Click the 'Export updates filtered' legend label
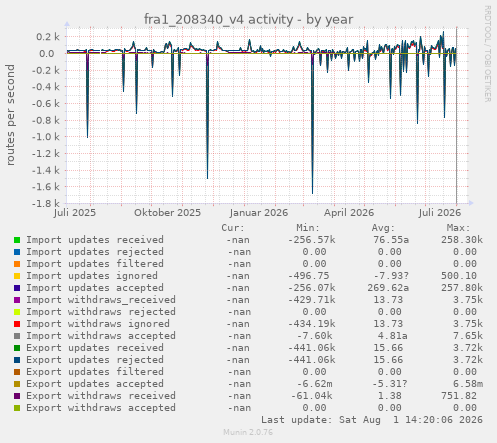The image size is (497, 443). (95, 372)
